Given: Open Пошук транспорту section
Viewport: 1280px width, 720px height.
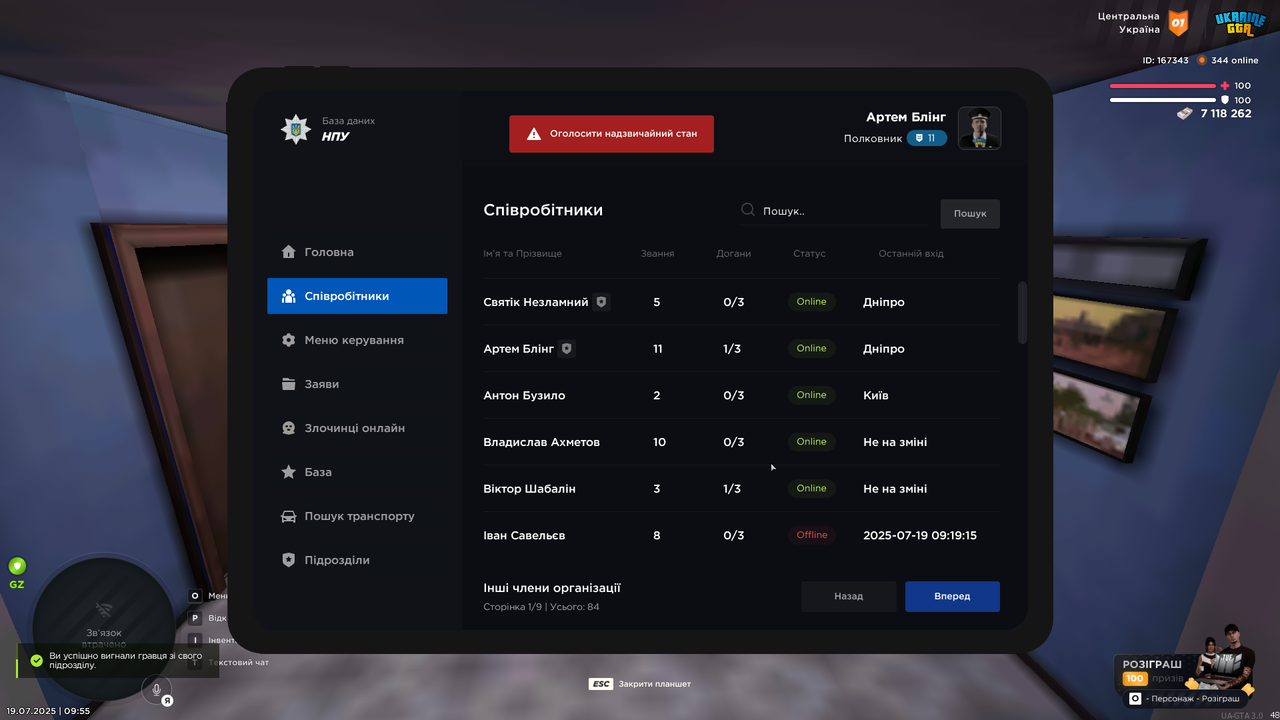Looking at the screenshot, I should click(x=357, y=516).
